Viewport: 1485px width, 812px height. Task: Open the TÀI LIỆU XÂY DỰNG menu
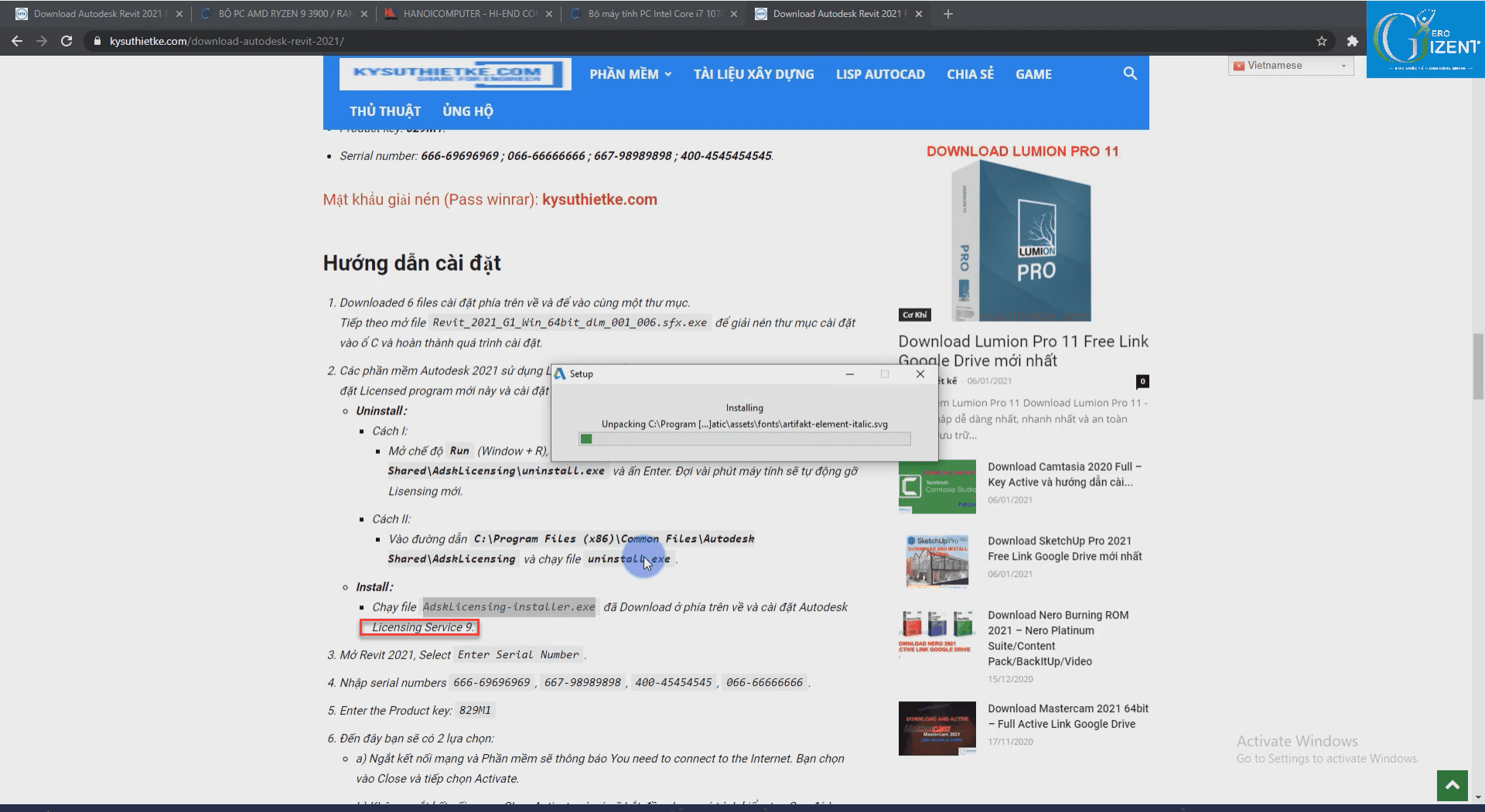[753, 74]
